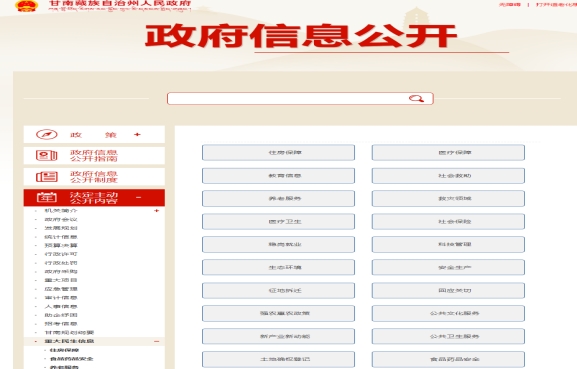
Task: Collapse 重大民生信息 with its minus sign
Action: click(x=156, y=341)
